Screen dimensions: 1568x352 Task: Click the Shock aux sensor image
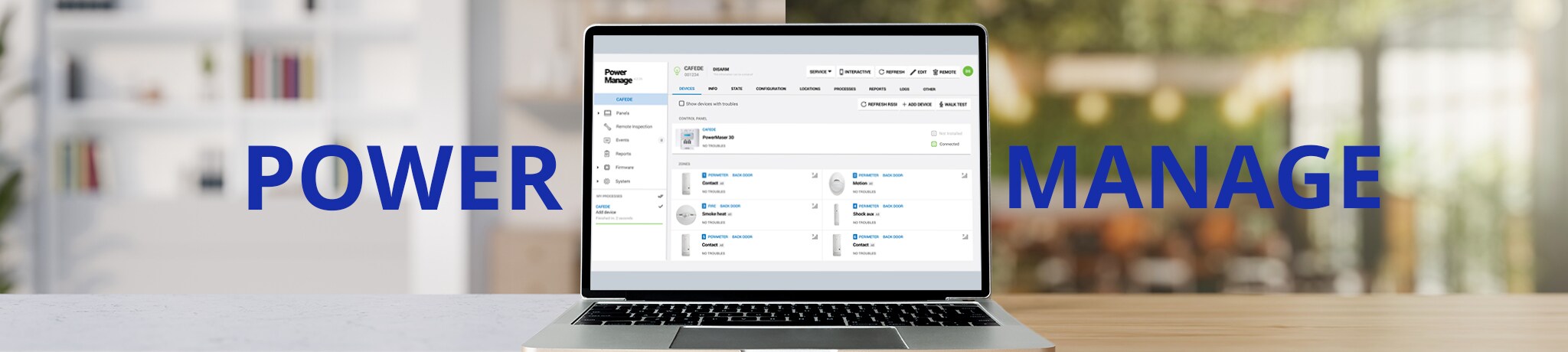coord(837,214)
